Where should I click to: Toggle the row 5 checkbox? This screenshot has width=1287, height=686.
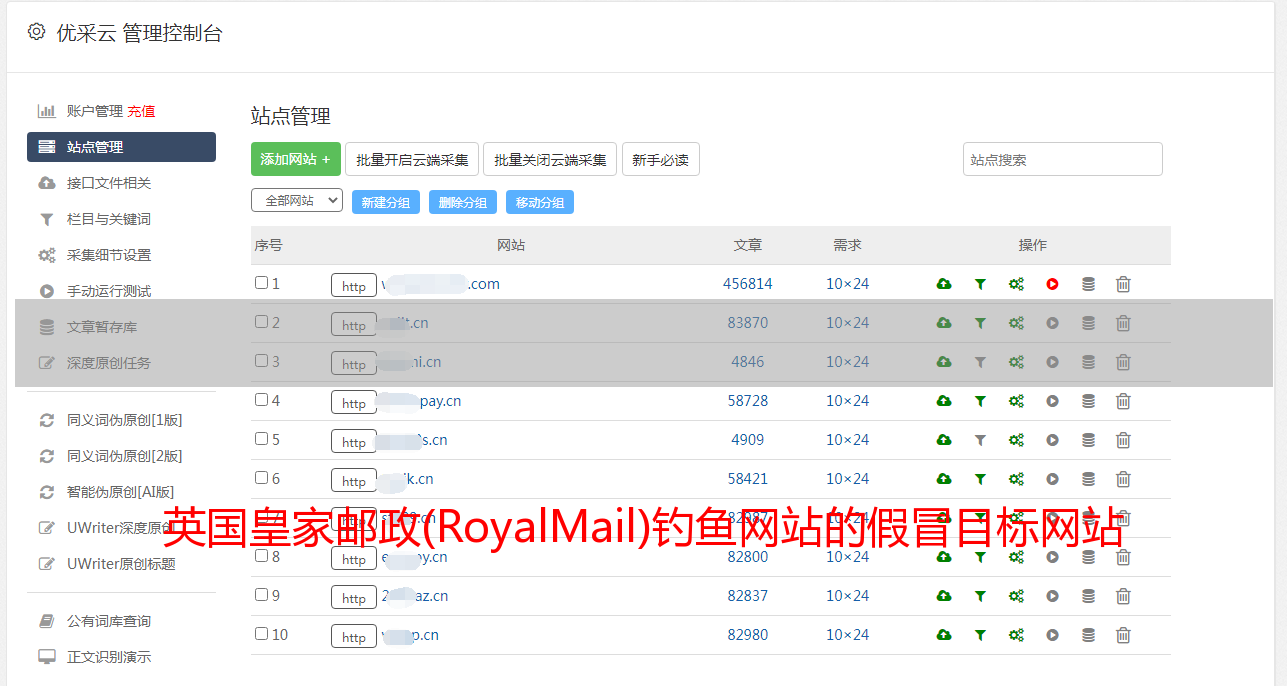(261, 439)
